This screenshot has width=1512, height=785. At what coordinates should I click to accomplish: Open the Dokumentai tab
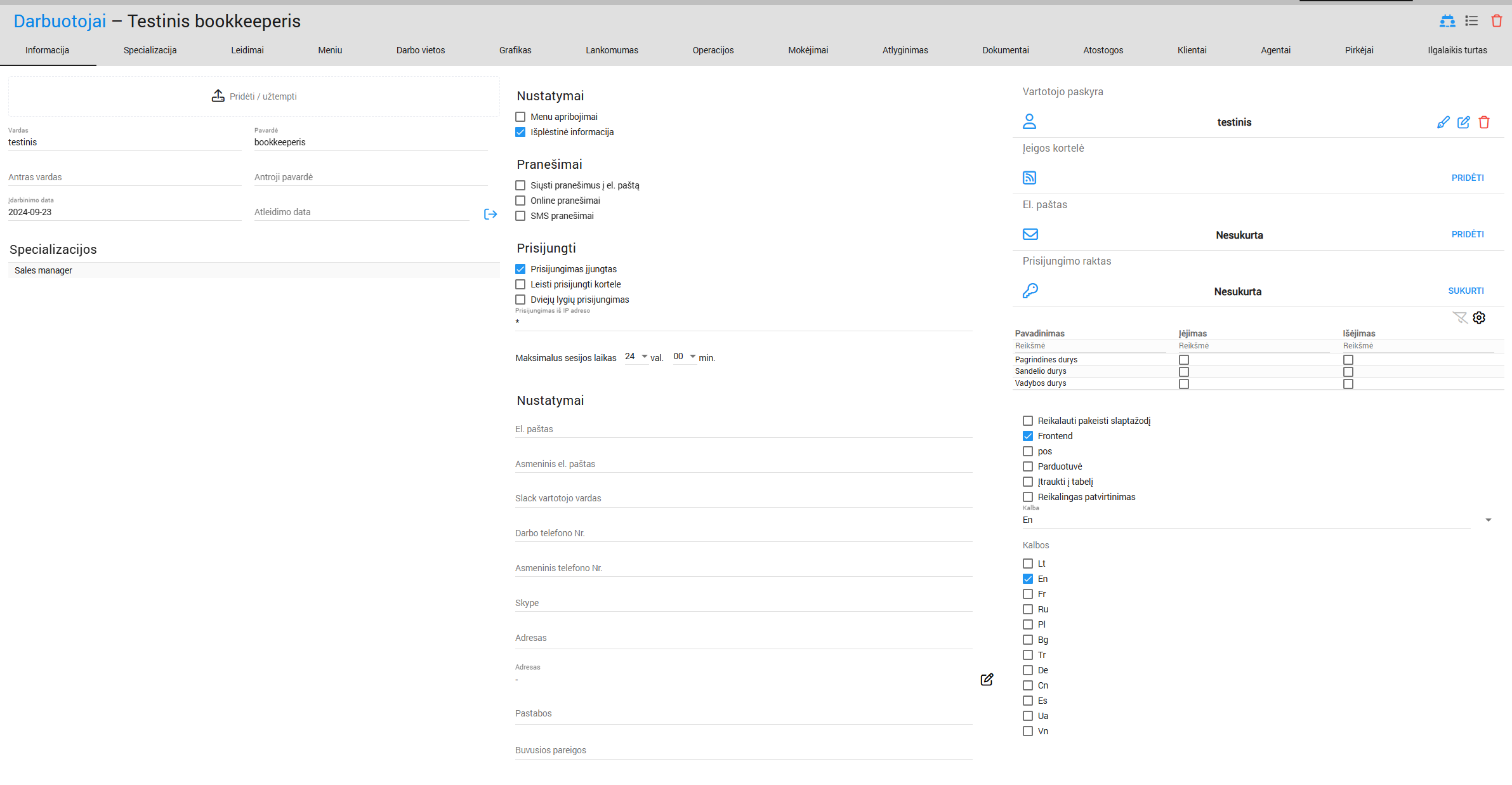(1005, 50)
